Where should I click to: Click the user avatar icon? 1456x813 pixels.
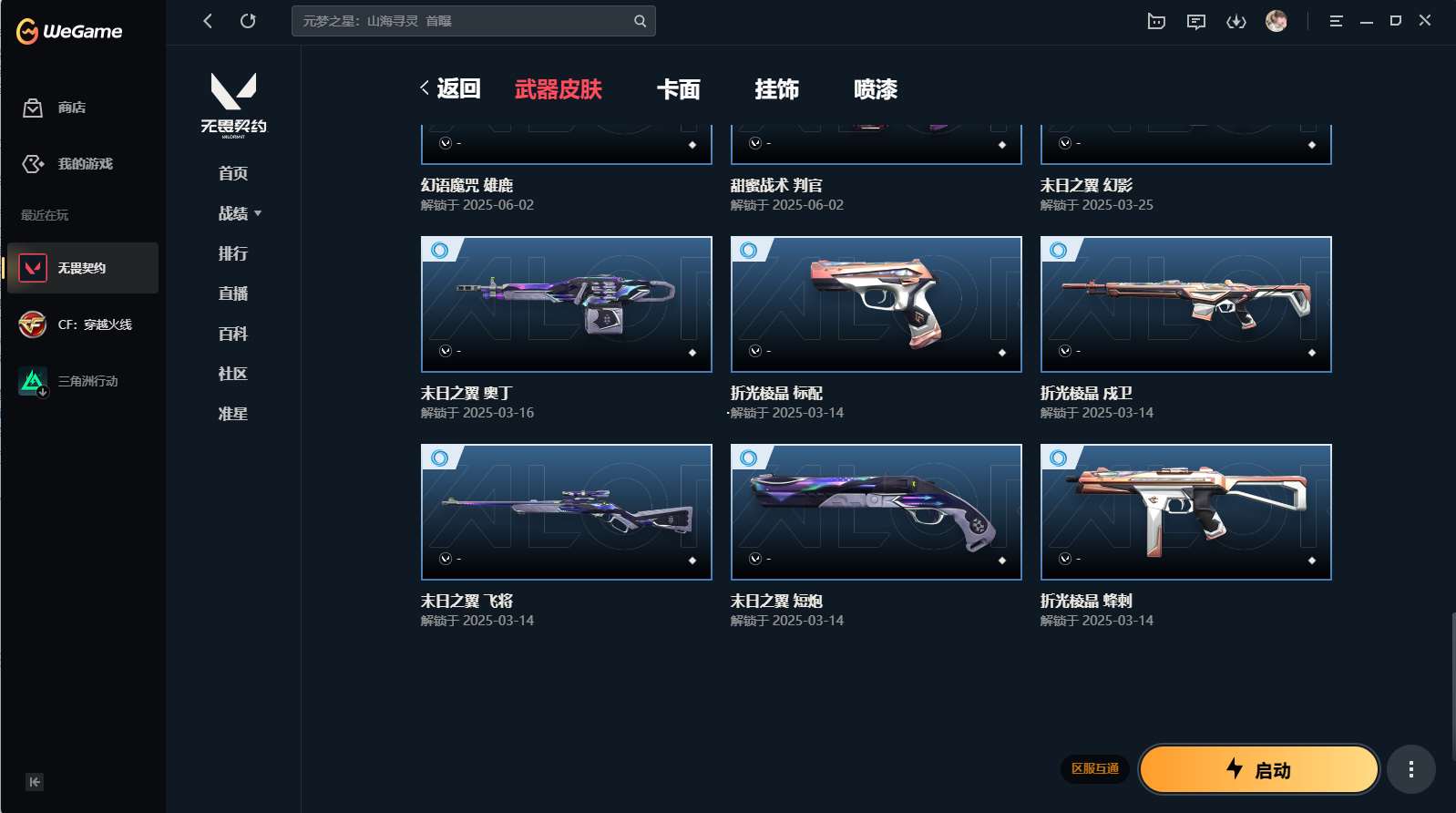(x=1277, y=21)
